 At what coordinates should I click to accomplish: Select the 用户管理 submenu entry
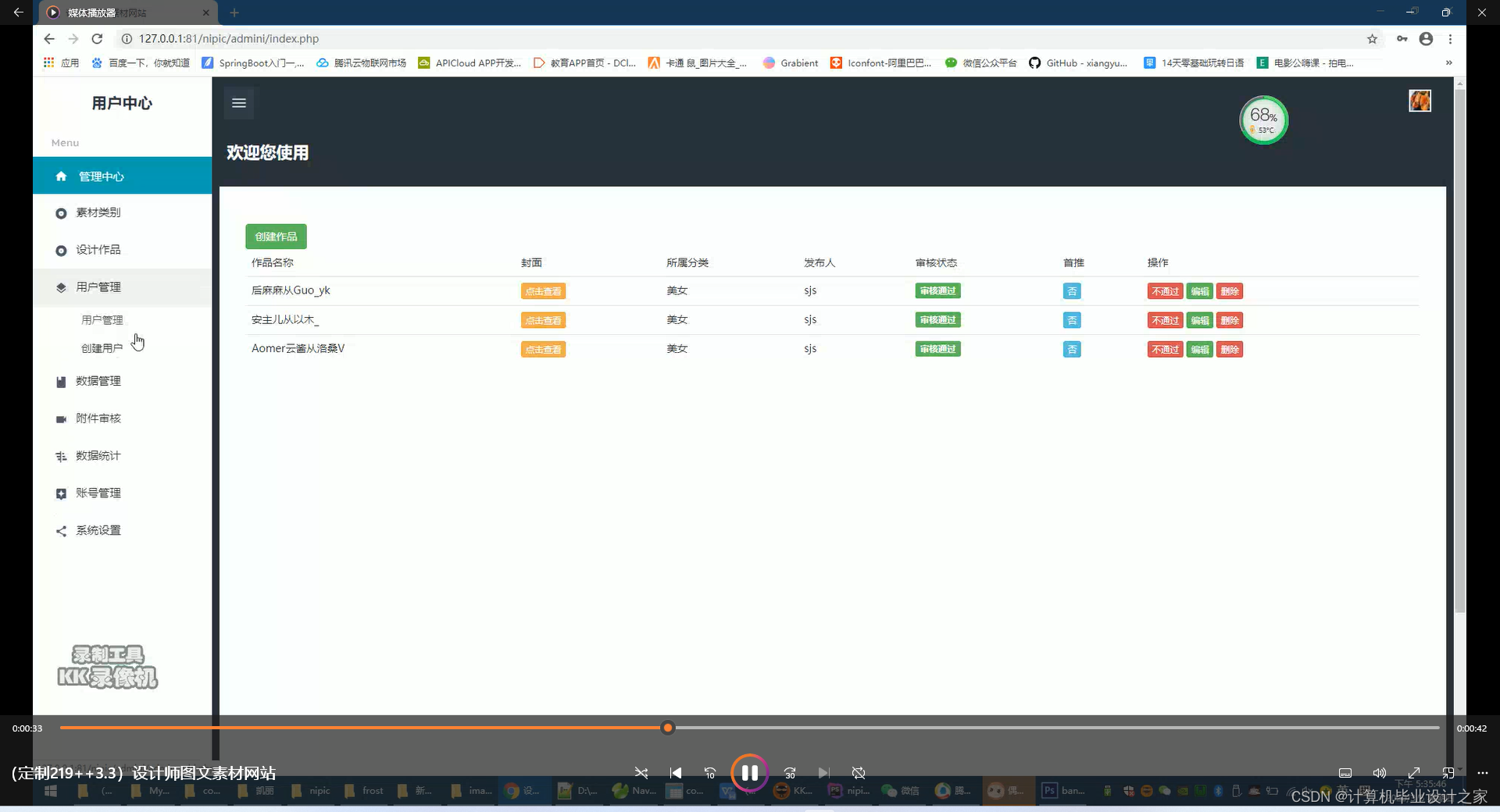(102, 320)
